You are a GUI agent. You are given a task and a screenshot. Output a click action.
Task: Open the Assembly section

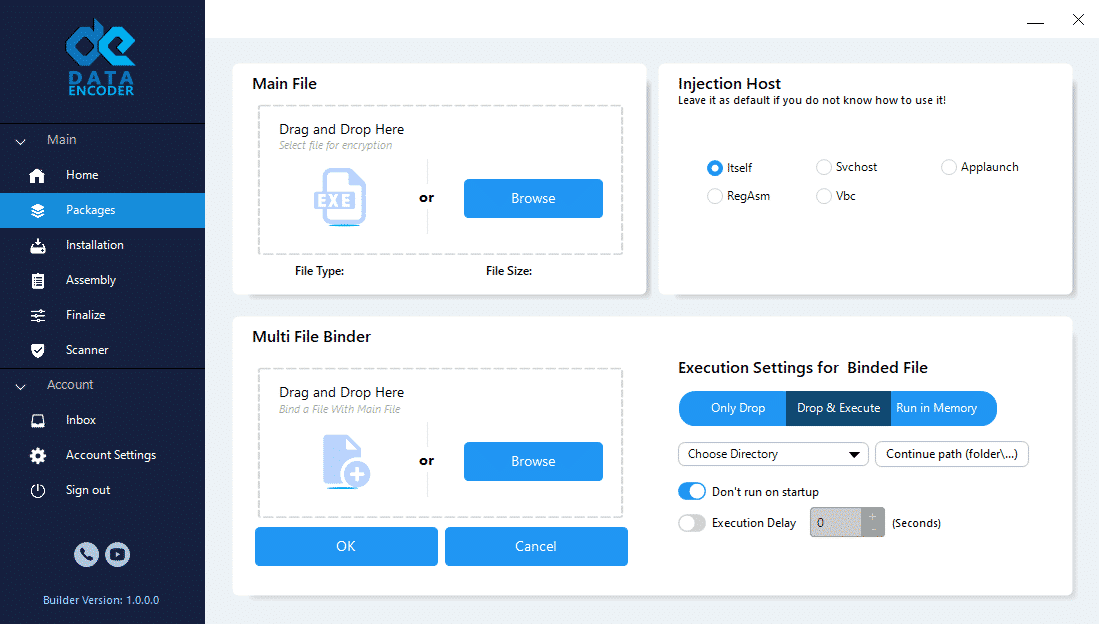102,280
